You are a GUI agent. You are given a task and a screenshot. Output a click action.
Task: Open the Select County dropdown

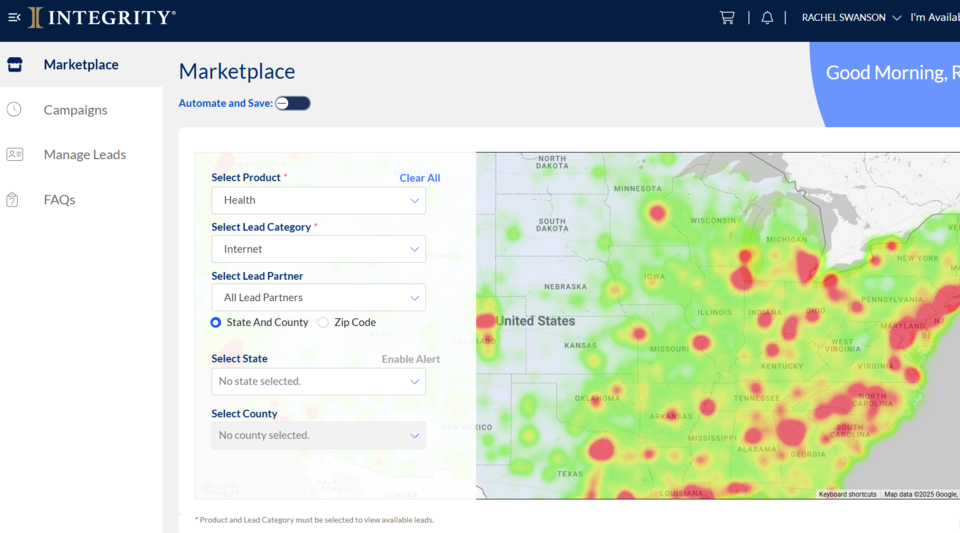pos(318,435)
